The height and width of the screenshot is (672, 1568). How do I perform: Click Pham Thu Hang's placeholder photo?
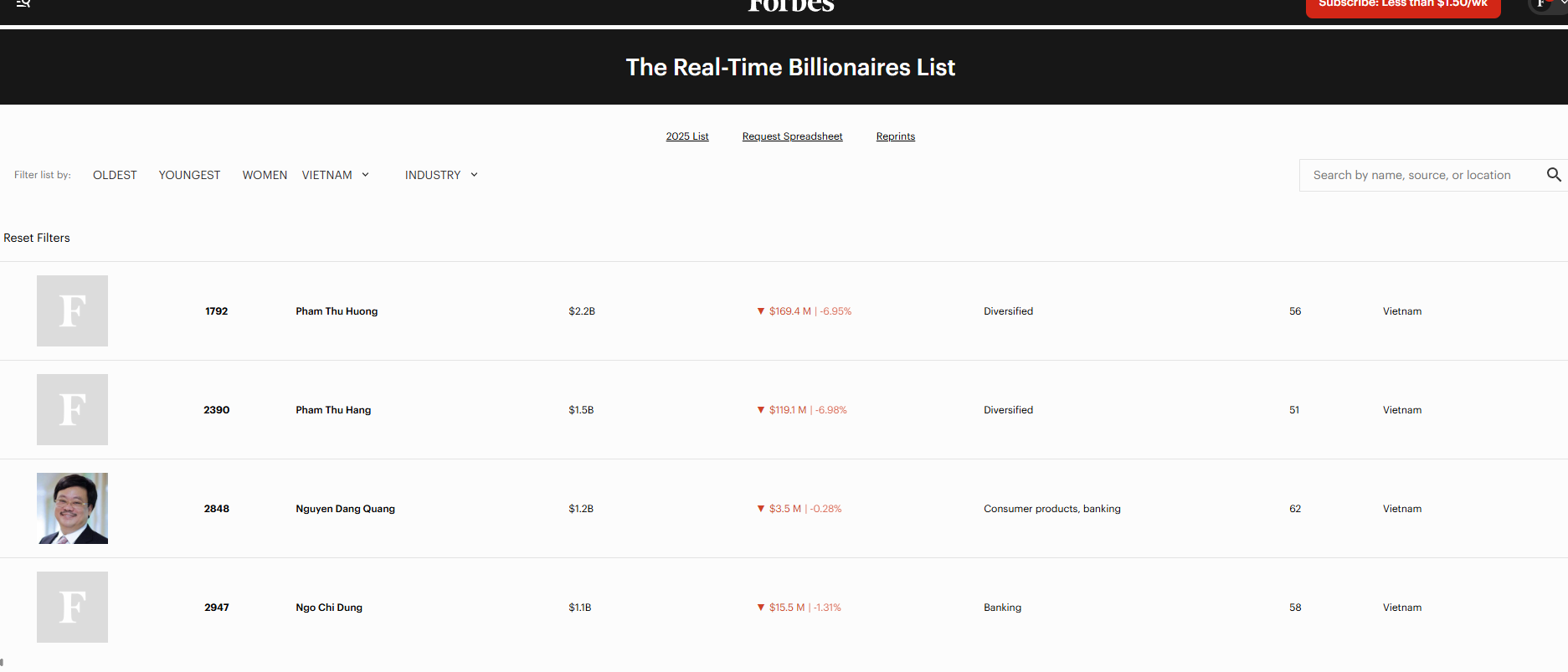click(x=72, y=409)
